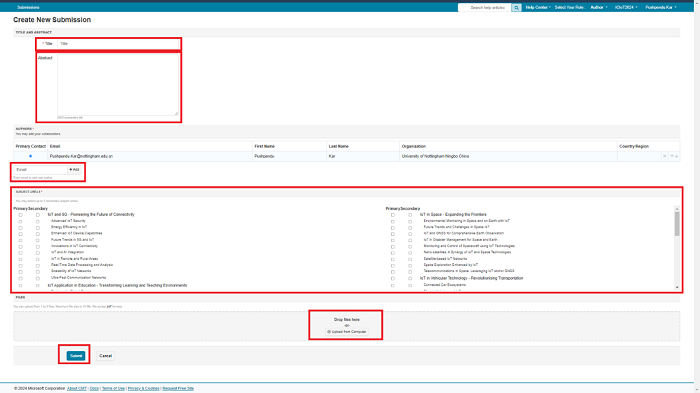Check Primary box for IoT in Remote and Rural Areas
The height and width of the screenshot is (393, 700).
(20, 259)
